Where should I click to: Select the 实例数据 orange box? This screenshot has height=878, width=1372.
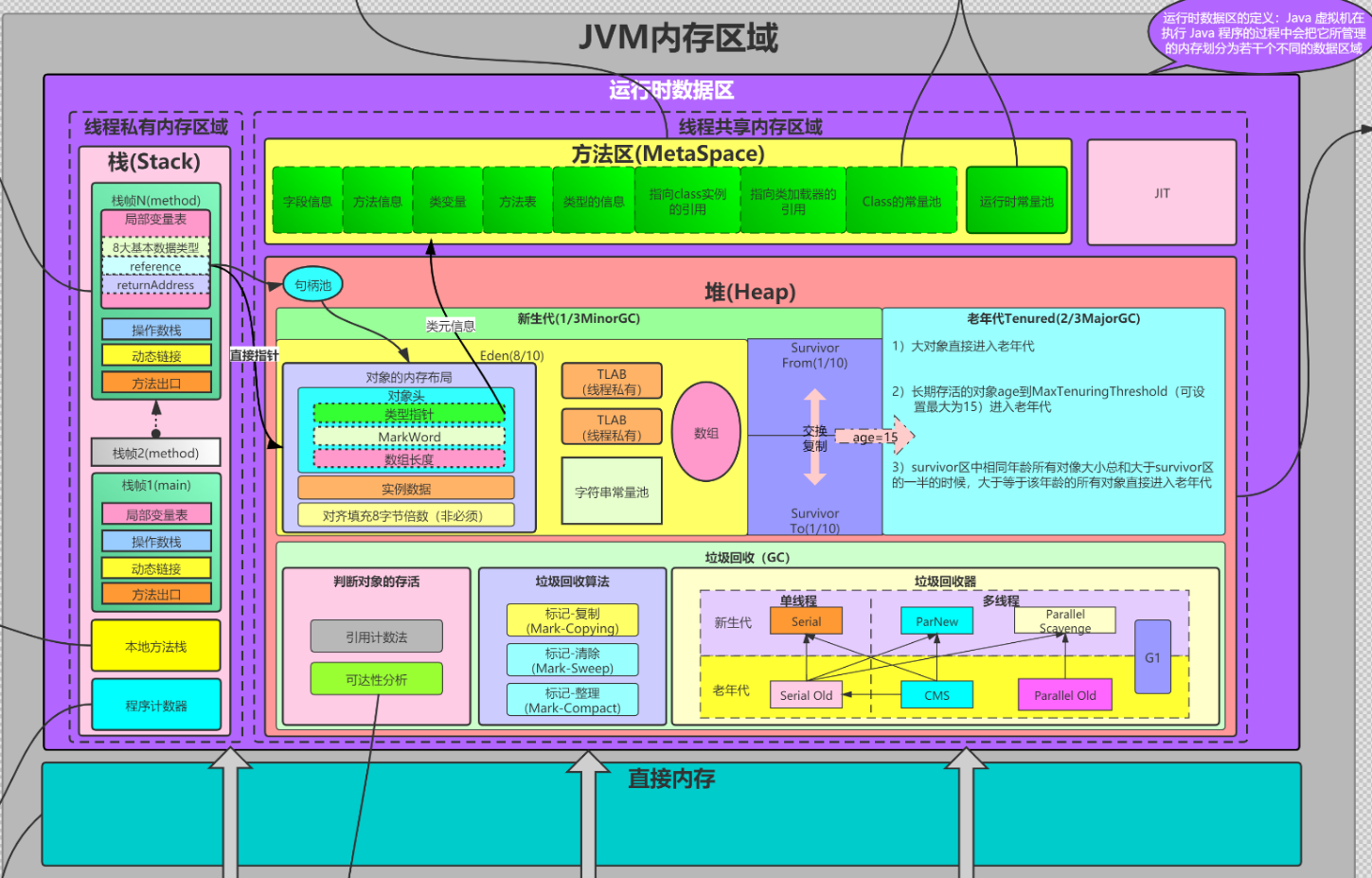tap(406, 488)
